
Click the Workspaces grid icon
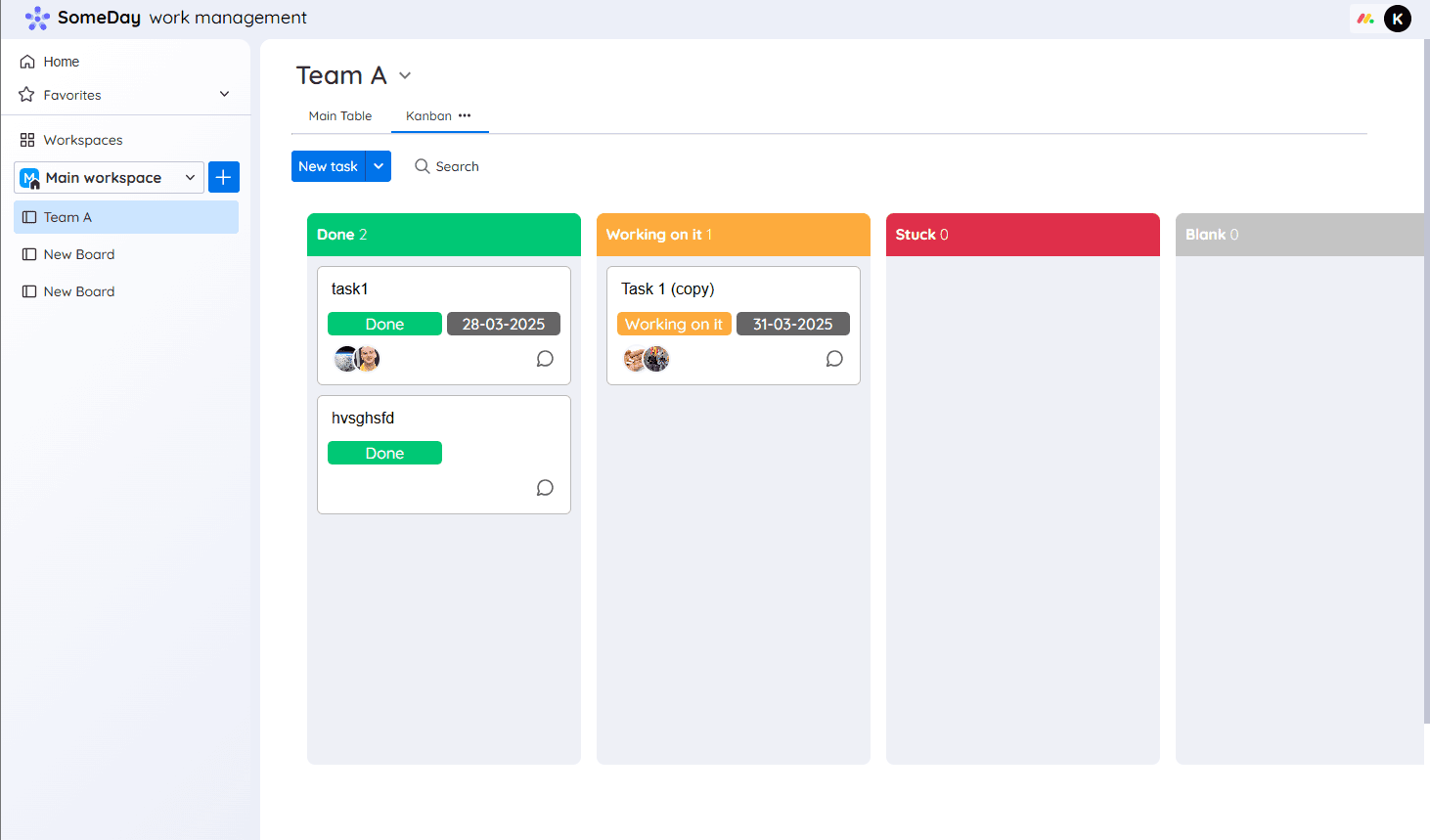(25, 139)
